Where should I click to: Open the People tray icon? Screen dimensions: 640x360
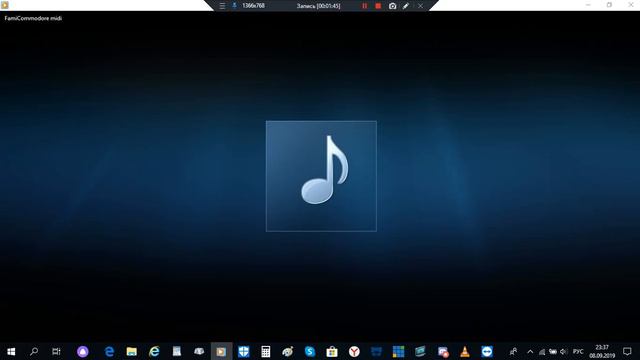(513, 351)
